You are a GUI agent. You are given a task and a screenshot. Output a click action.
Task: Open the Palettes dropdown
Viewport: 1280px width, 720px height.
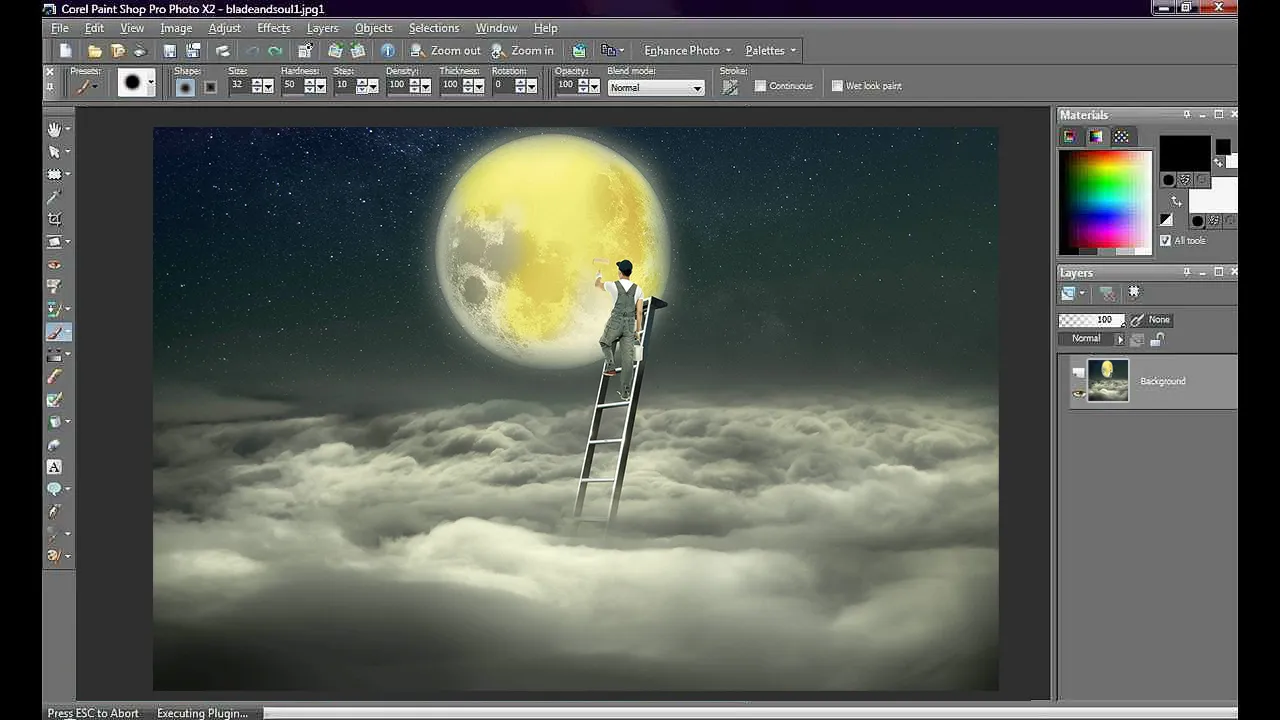766,50
